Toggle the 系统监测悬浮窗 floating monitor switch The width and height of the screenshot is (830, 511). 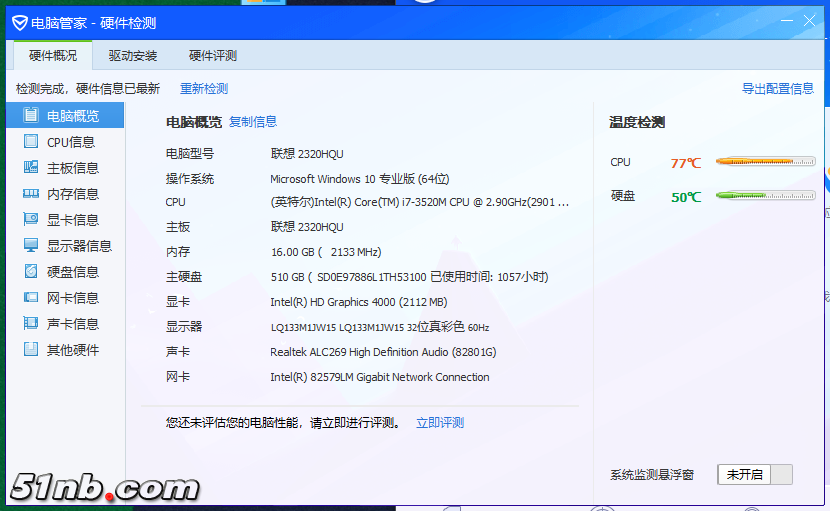pos(755,475)
